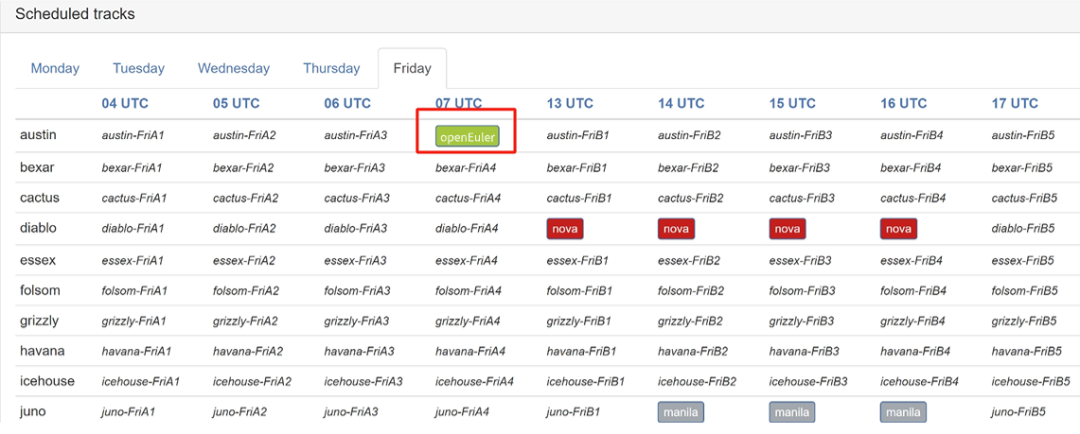The image size is (1080, 434).
Task: Click manila badge under 14 UTC
Action: tap(680, 412)
